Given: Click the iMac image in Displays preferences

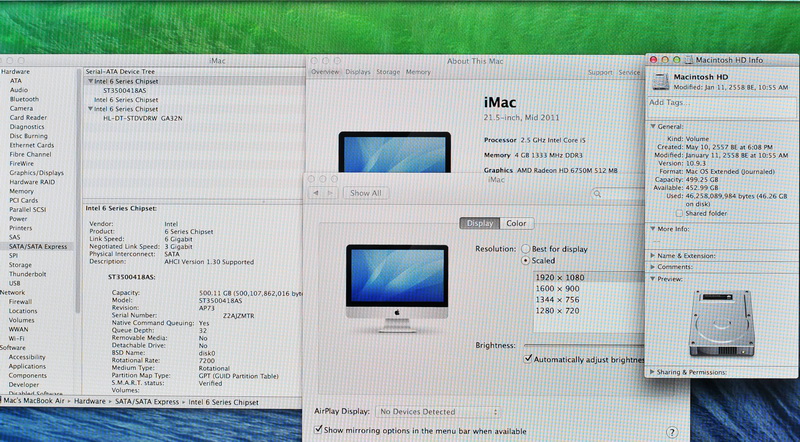Looking at the screenshot, I should pyautogui.click(x=396, y=288).
